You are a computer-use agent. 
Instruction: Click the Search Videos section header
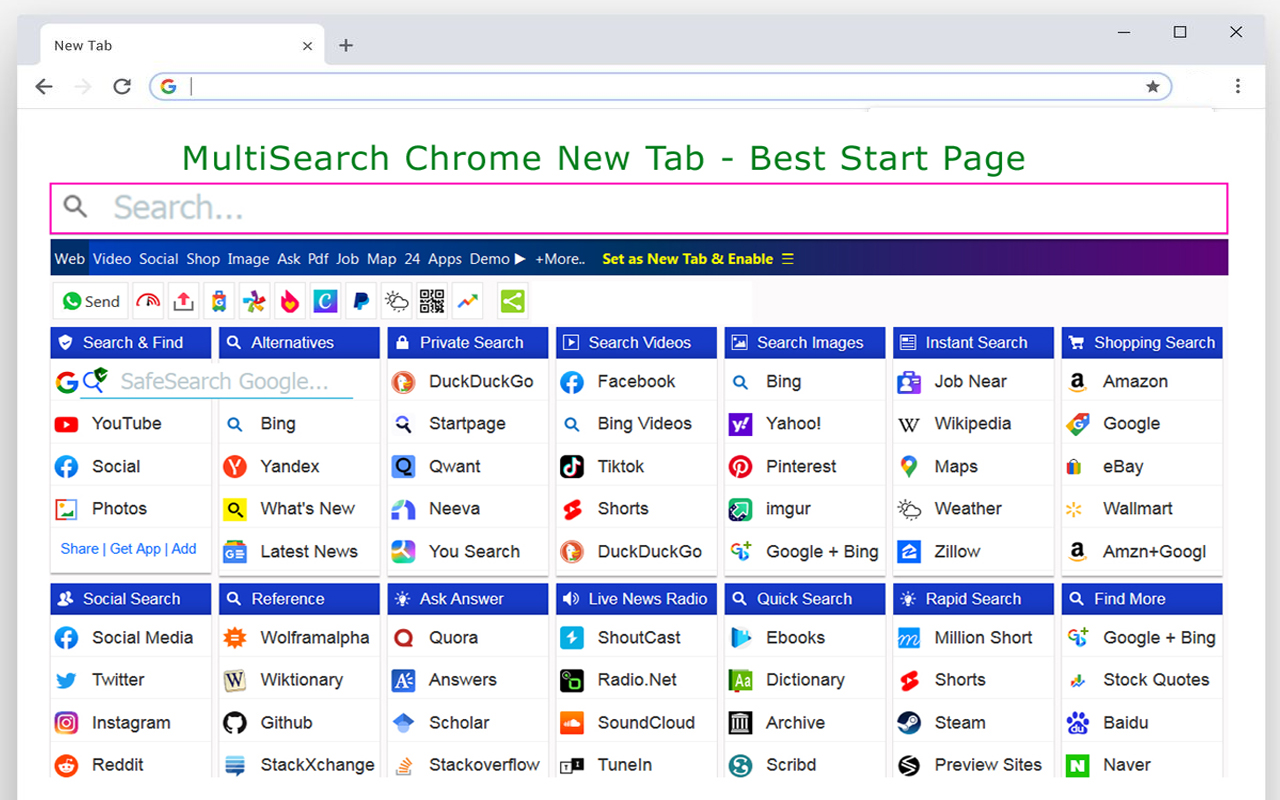[x=636, y=343]
